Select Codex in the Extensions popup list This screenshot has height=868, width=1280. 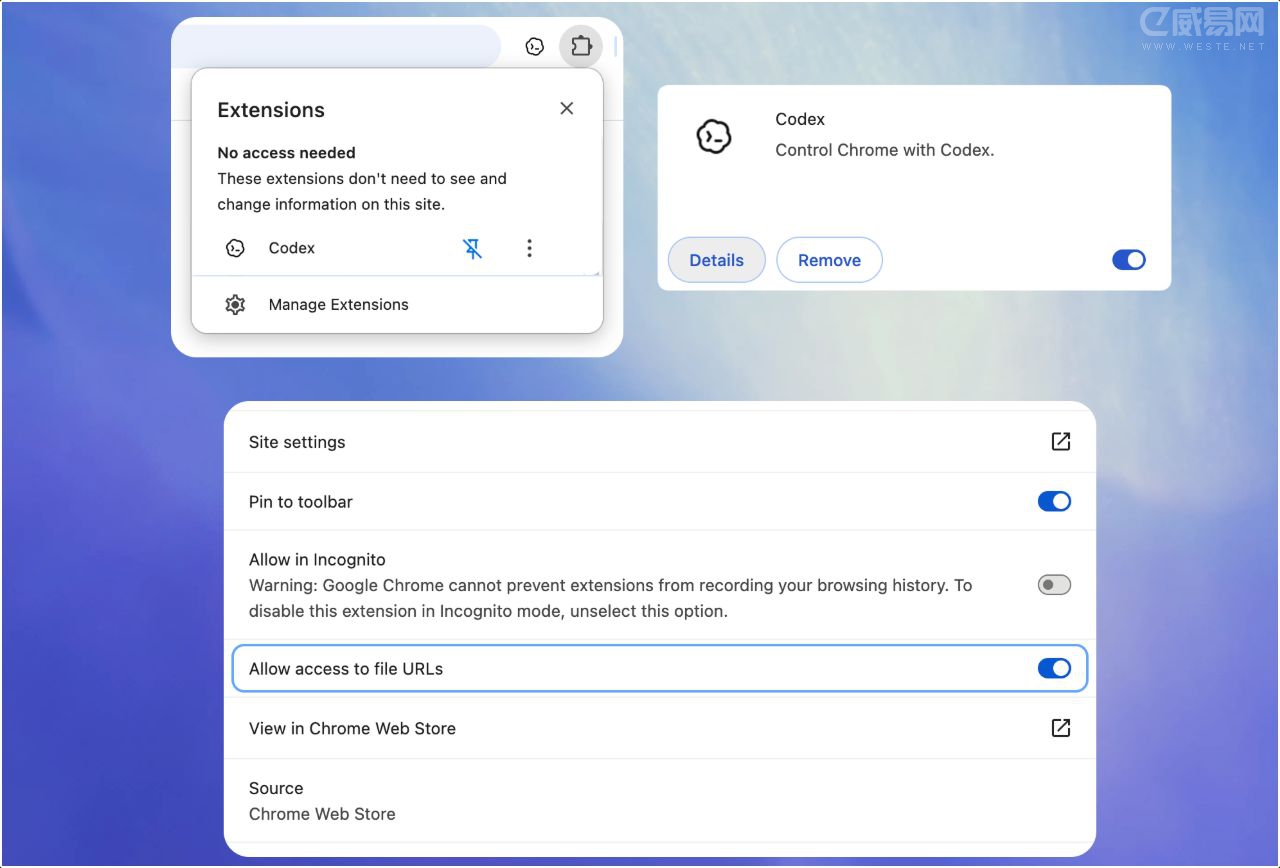click(x=292, y=248)
